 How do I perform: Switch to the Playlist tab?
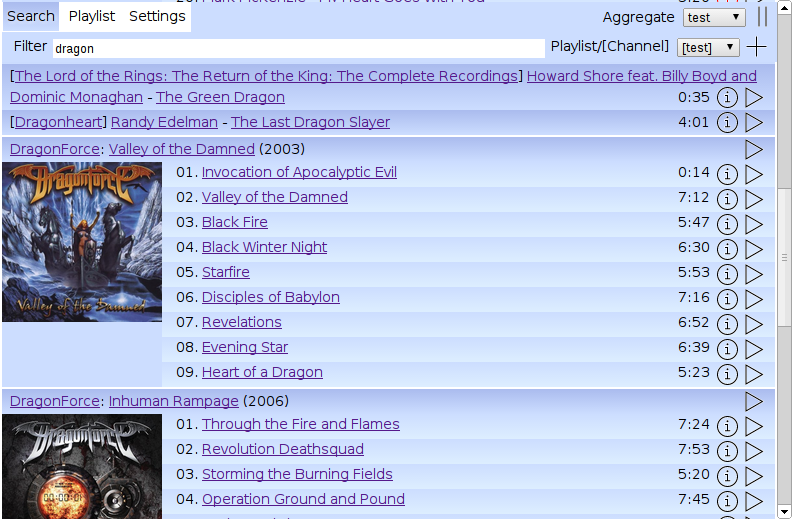tap(92, 16)
